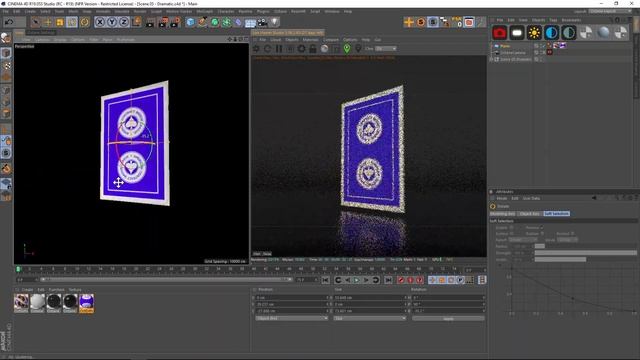Select the Plane object in Object Manager
640x360 pixels.
[505, 46]
